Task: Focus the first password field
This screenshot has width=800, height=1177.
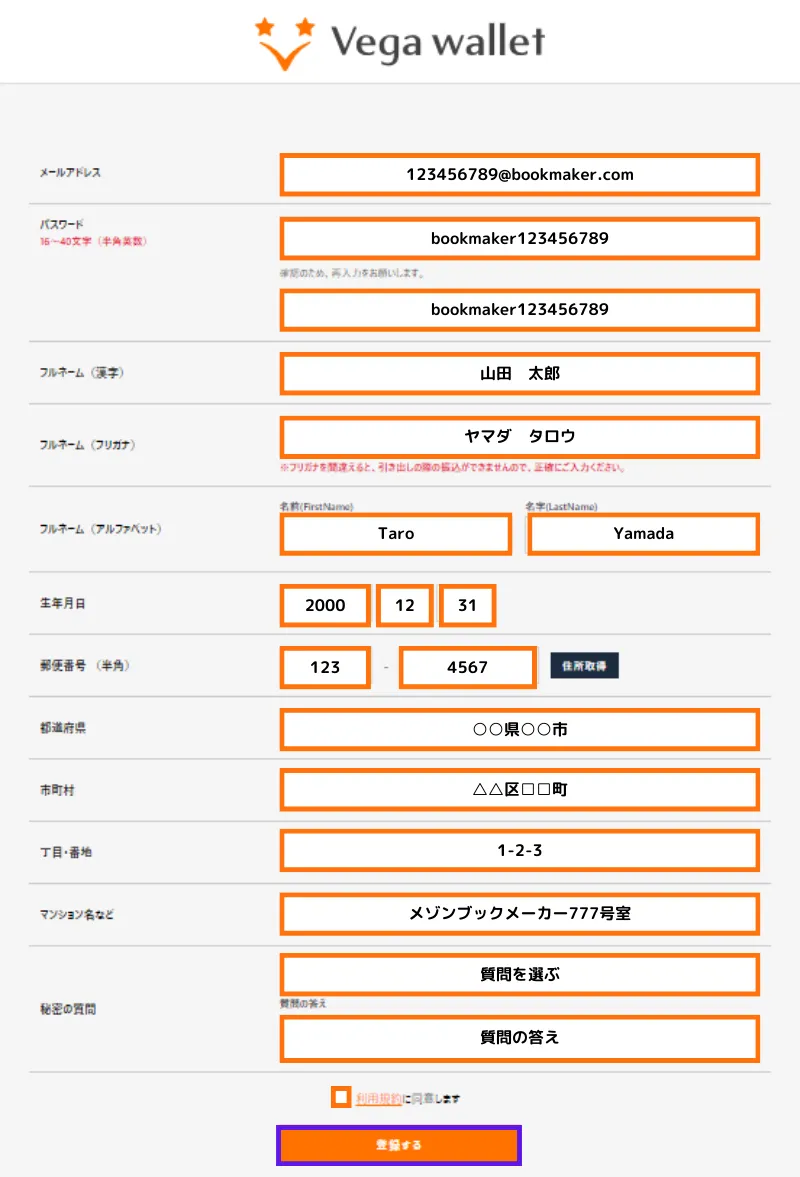Action: point(519,239)
